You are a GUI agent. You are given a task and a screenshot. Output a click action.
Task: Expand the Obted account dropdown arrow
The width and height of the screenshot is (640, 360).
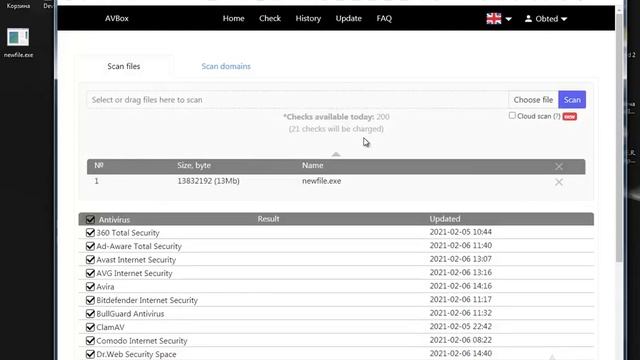pyautogui.click(x=564, y=19)
